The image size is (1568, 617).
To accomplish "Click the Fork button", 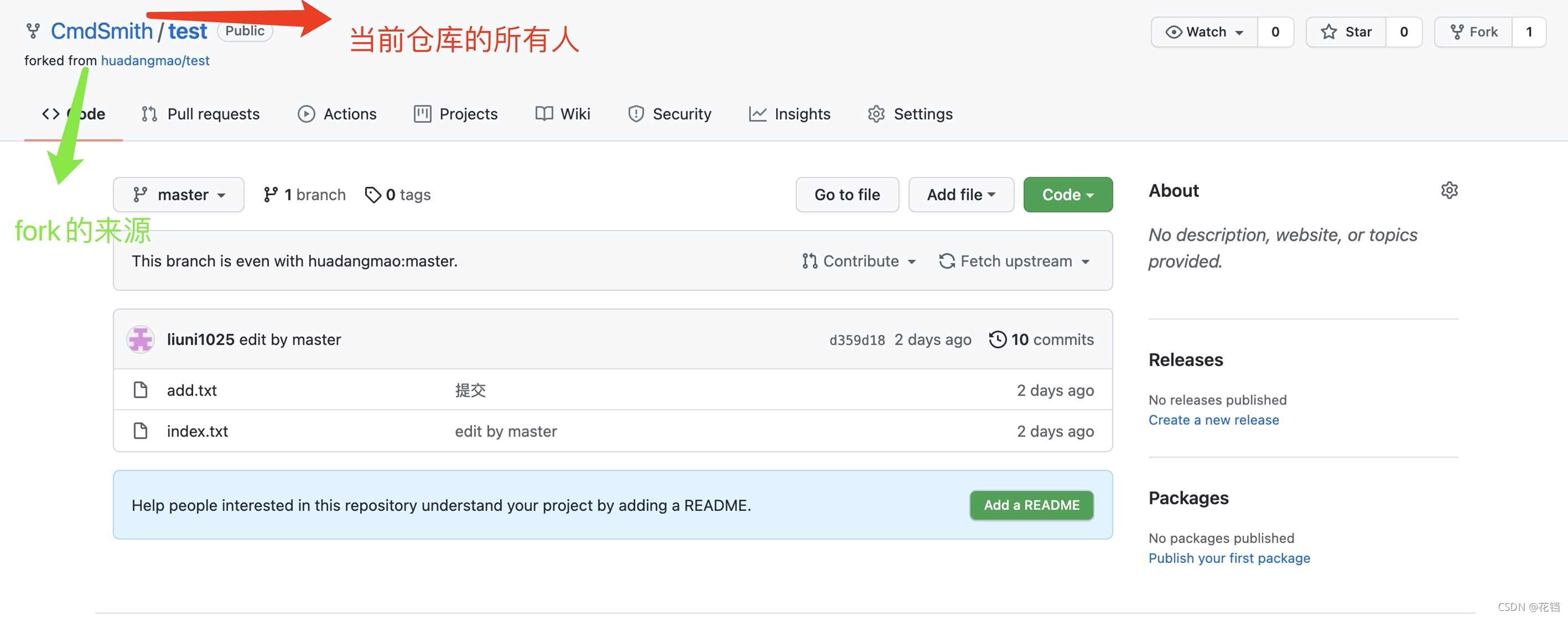I will [x=1473, y=32].
